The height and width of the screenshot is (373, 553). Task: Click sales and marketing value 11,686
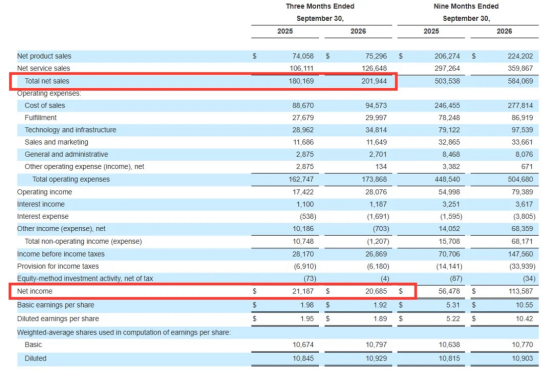[303, 142]
